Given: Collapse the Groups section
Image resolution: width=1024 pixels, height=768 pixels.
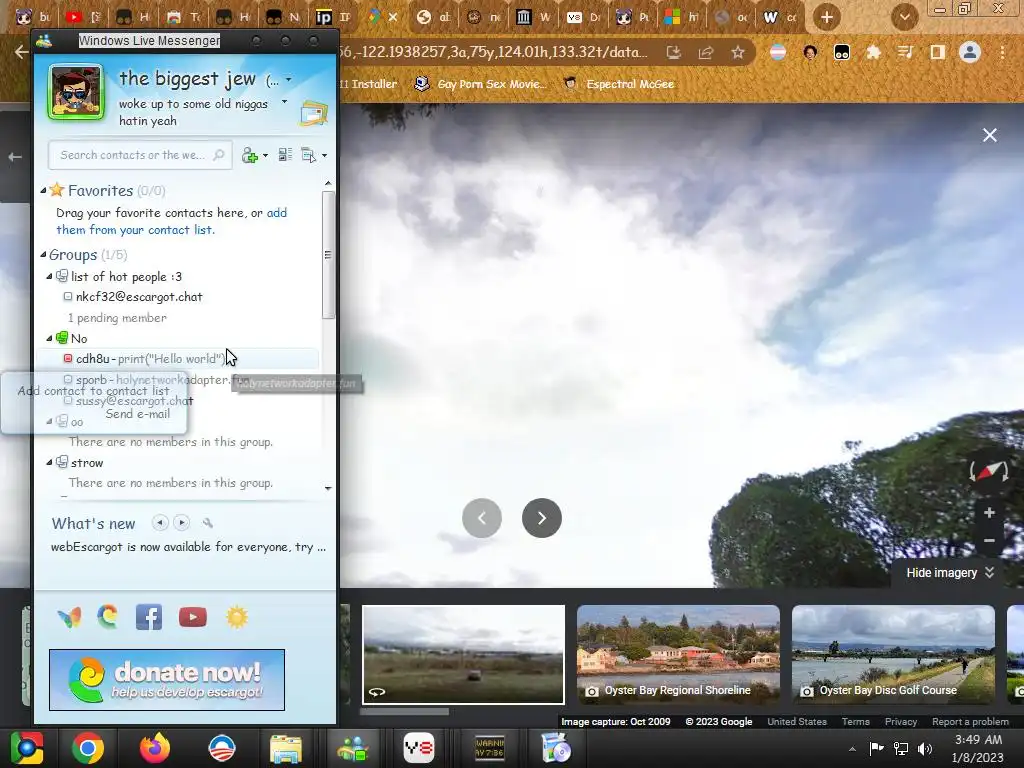Looking at the screenshot, I should click(x=43, y=255).
